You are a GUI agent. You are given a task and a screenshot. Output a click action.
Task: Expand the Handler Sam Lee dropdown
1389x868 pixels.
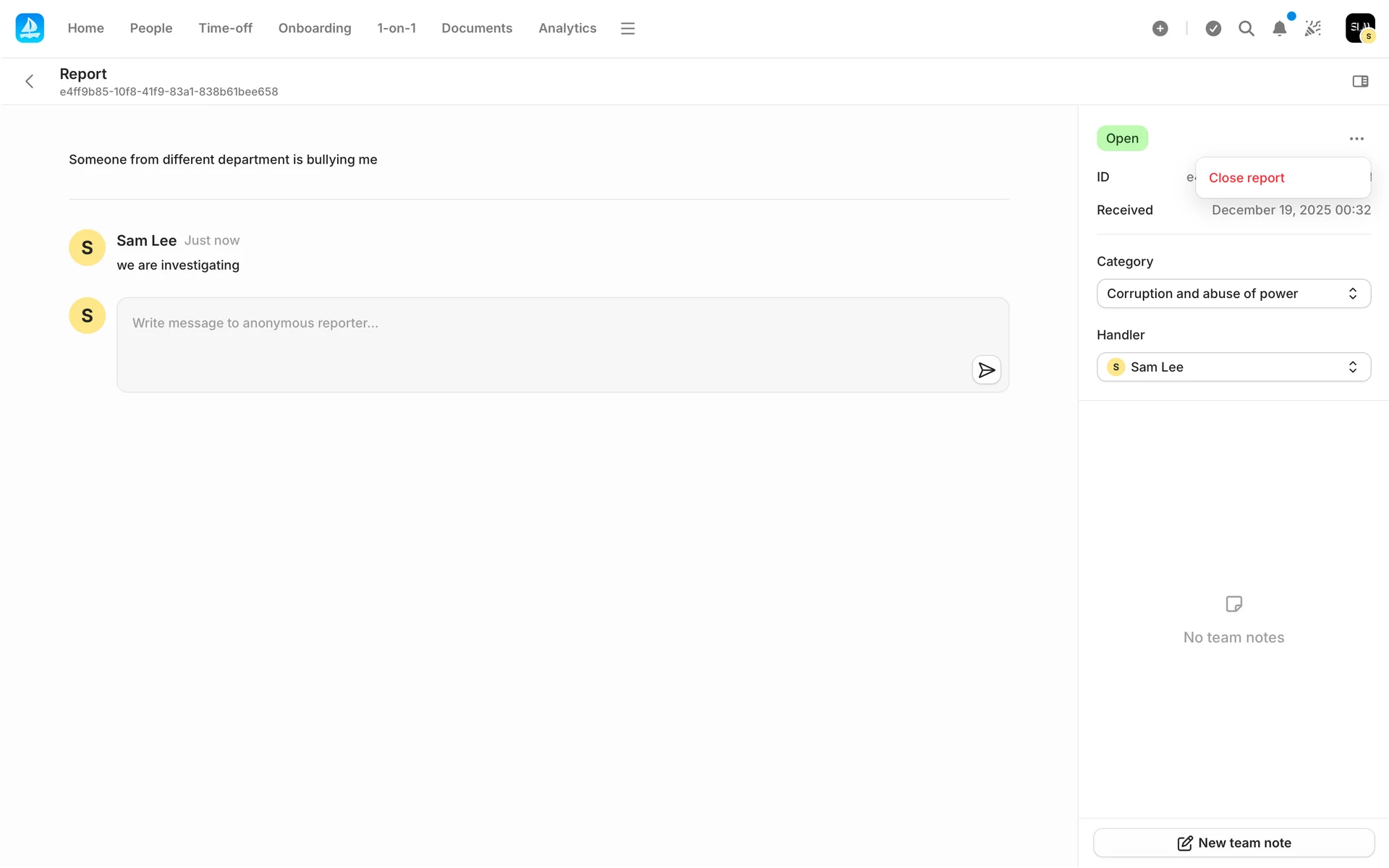pyautogui.click(x=1233, y=367)
